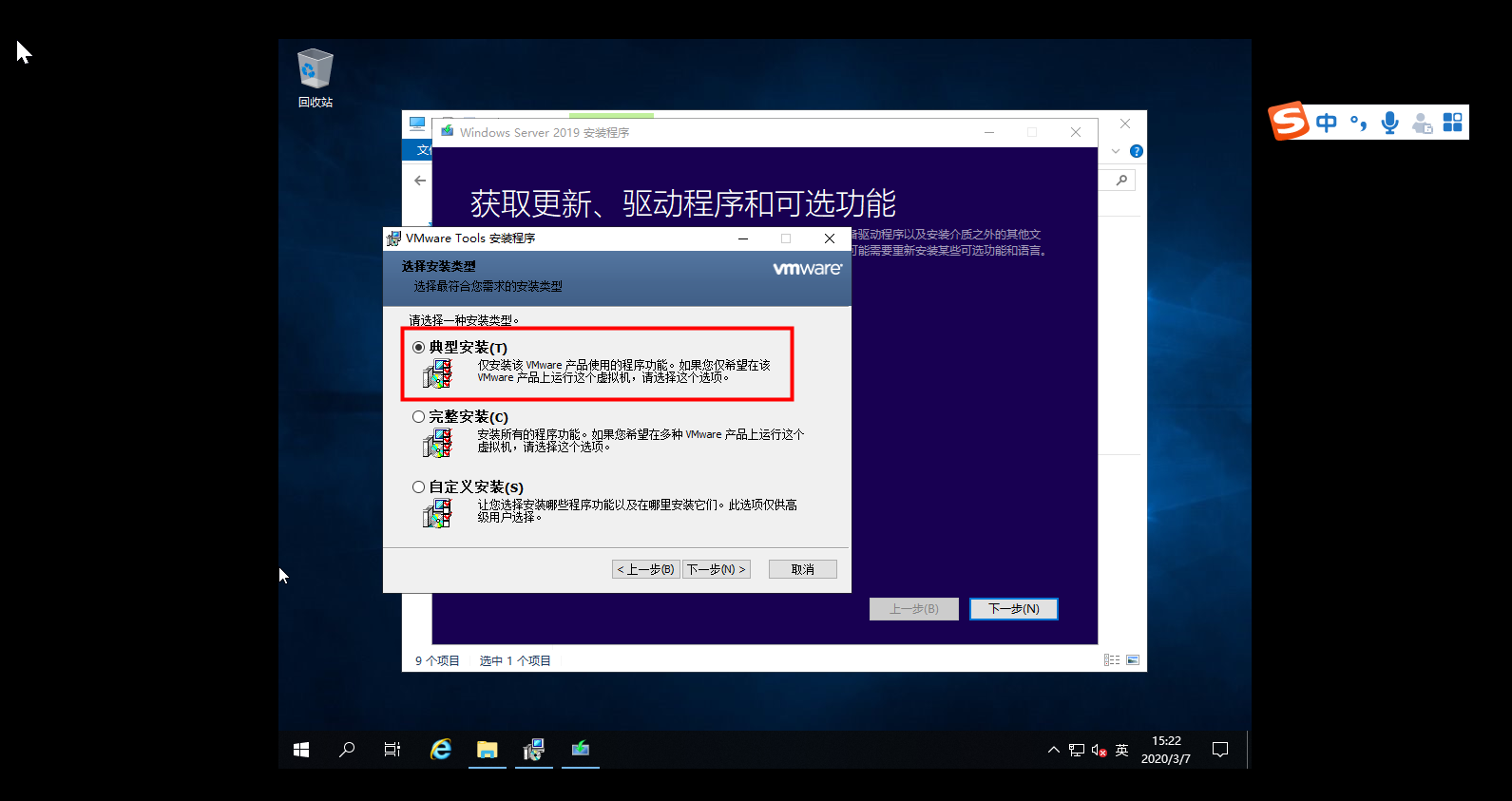Click the muted volume tray icon
The width and height of the screenshot is (1512, 801).
(x=1100, y=750)
